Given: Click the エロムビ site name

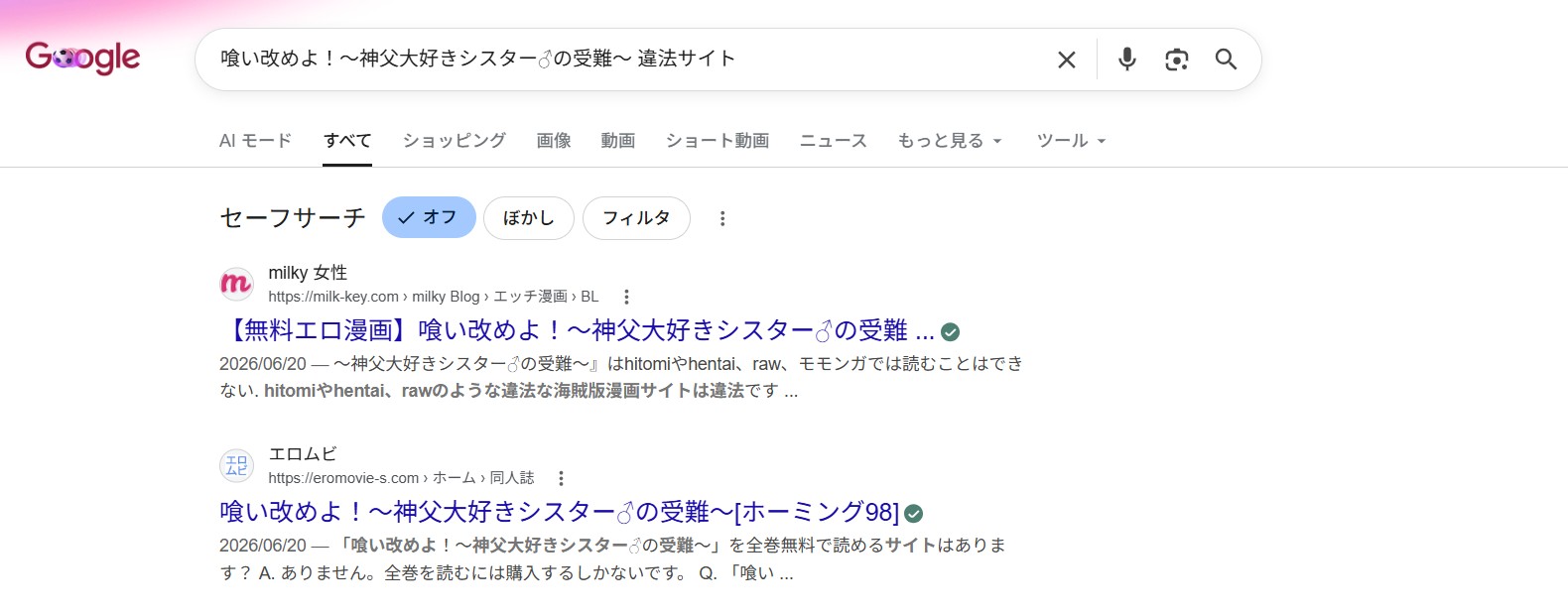Looking at the screenshot, I should click(x=303, y=454).
